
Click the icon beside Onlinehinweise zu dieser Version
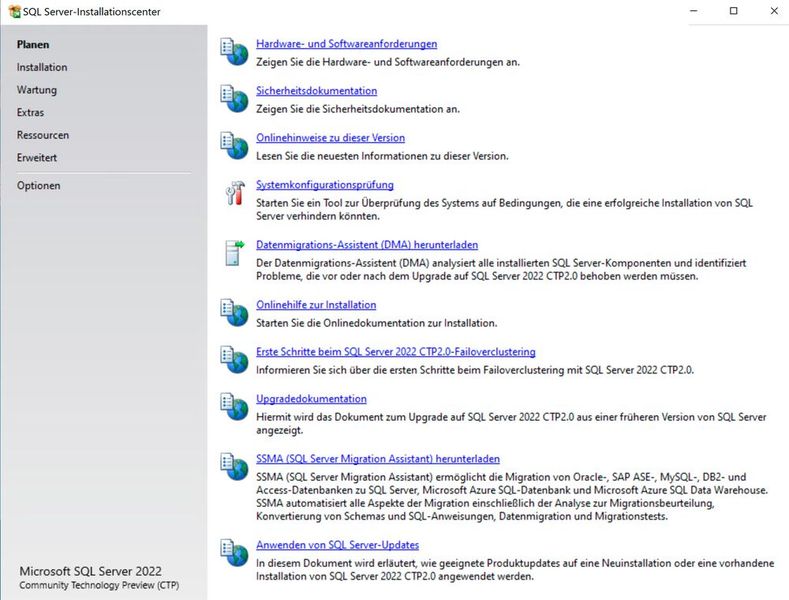[234, 145]
